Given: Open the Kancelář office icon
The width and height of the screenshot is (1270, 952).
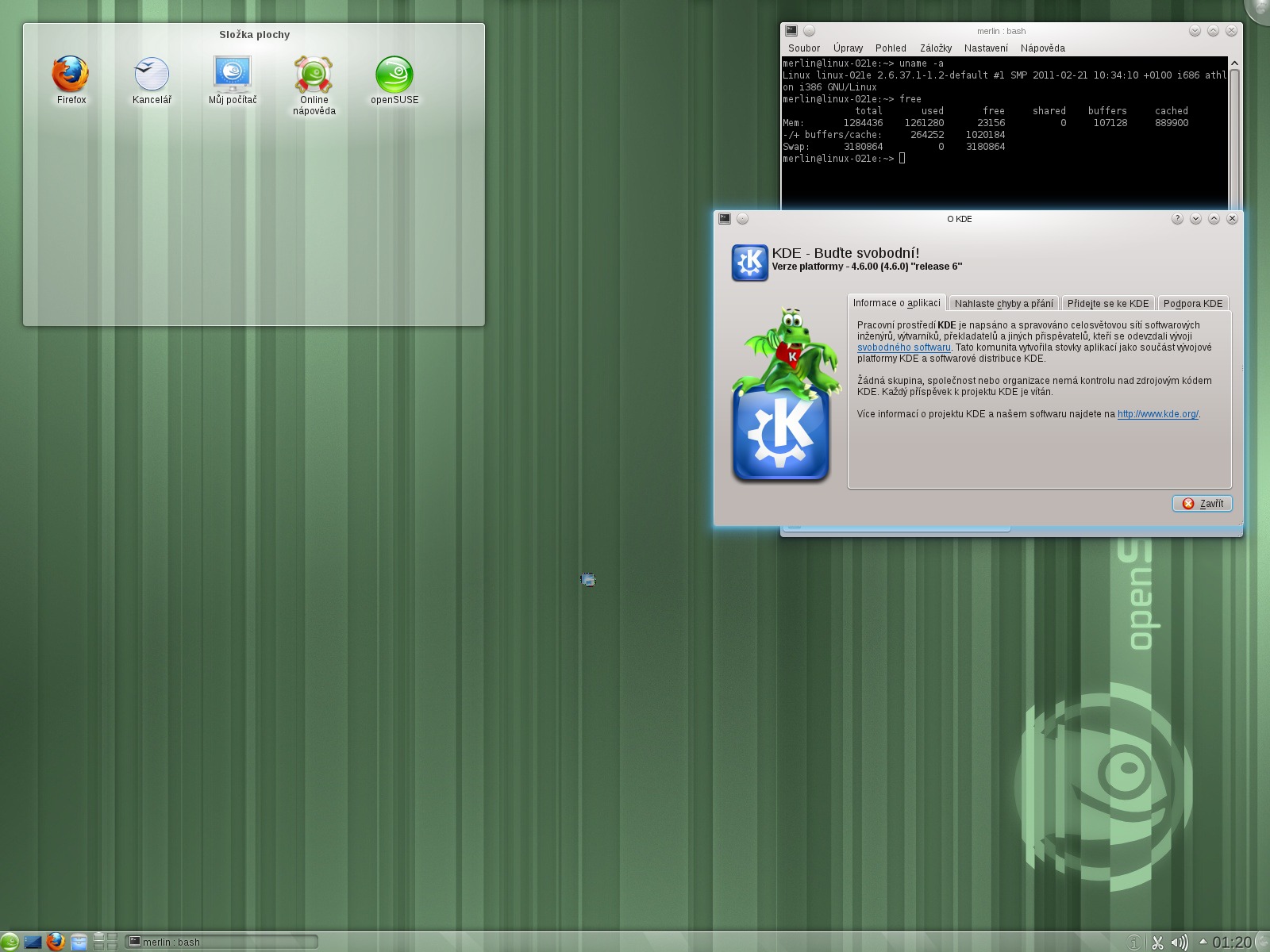Looking at the screenshot, I should click(x=152, y=75).
